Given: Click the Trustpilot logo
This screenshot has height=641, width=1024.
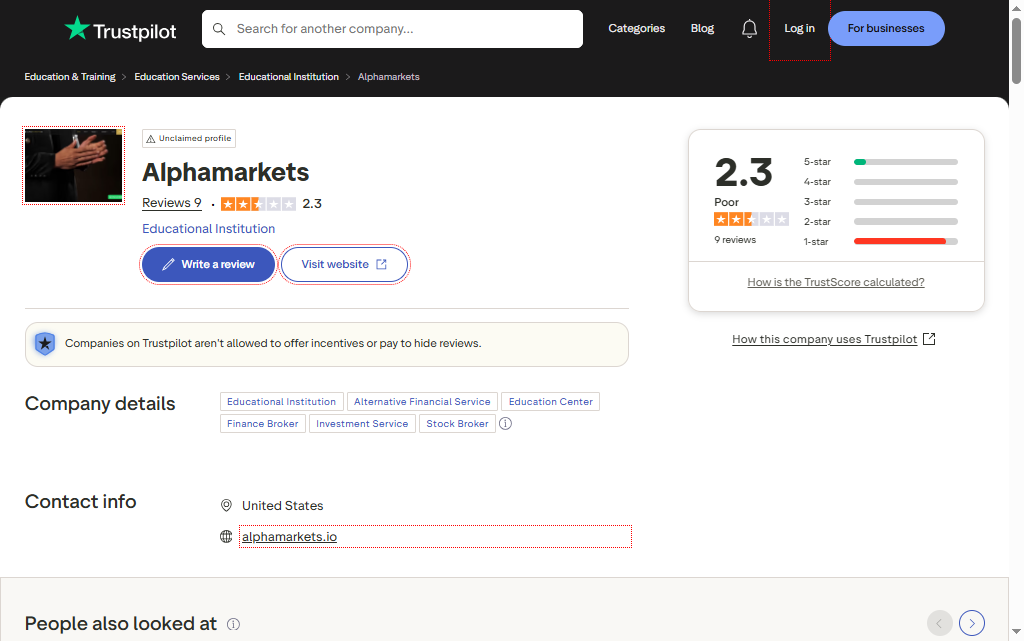Looking at the screenshot, I should pyautogui.click(x=120, y=29).
